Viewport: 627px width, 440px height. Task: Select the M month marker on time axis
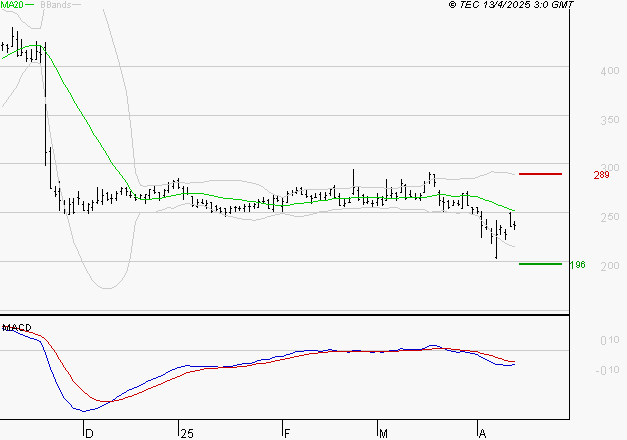384,433
